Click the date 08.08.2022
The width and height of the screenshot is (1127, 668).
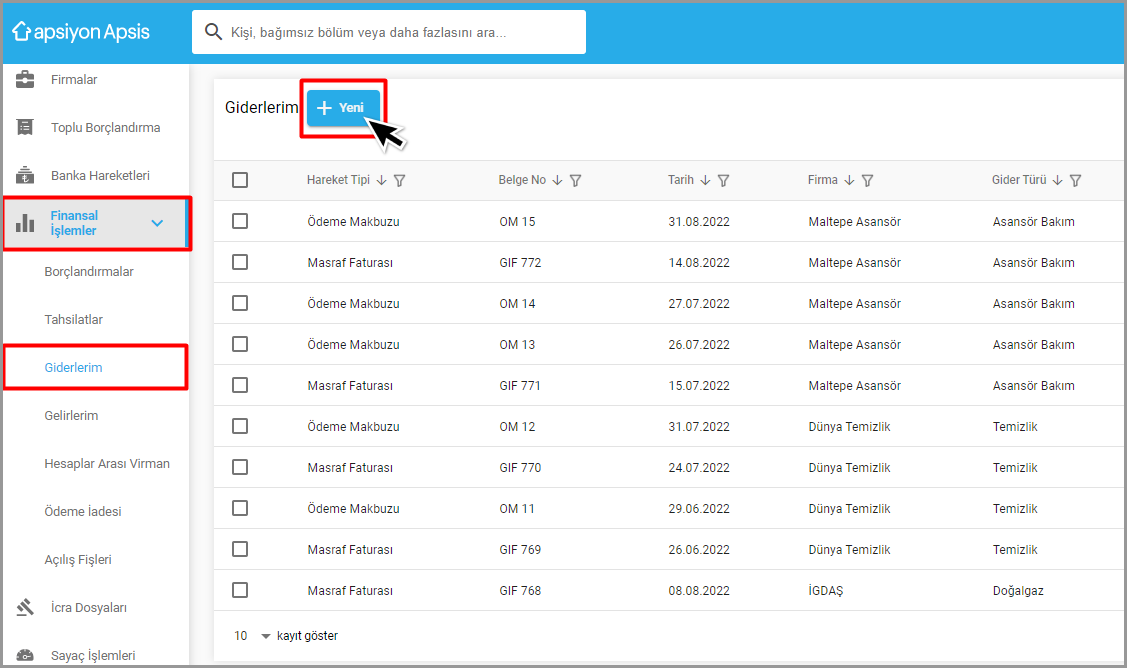699,590
